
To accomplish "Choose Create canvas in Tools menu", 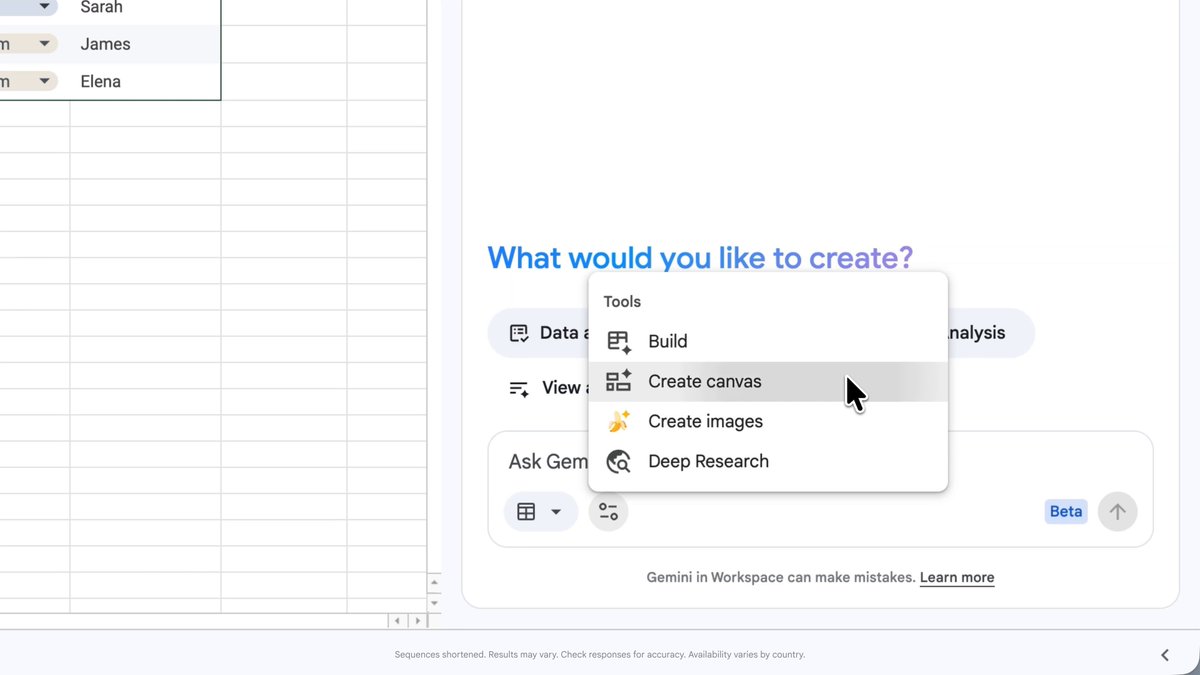I will tap(767, 381).
